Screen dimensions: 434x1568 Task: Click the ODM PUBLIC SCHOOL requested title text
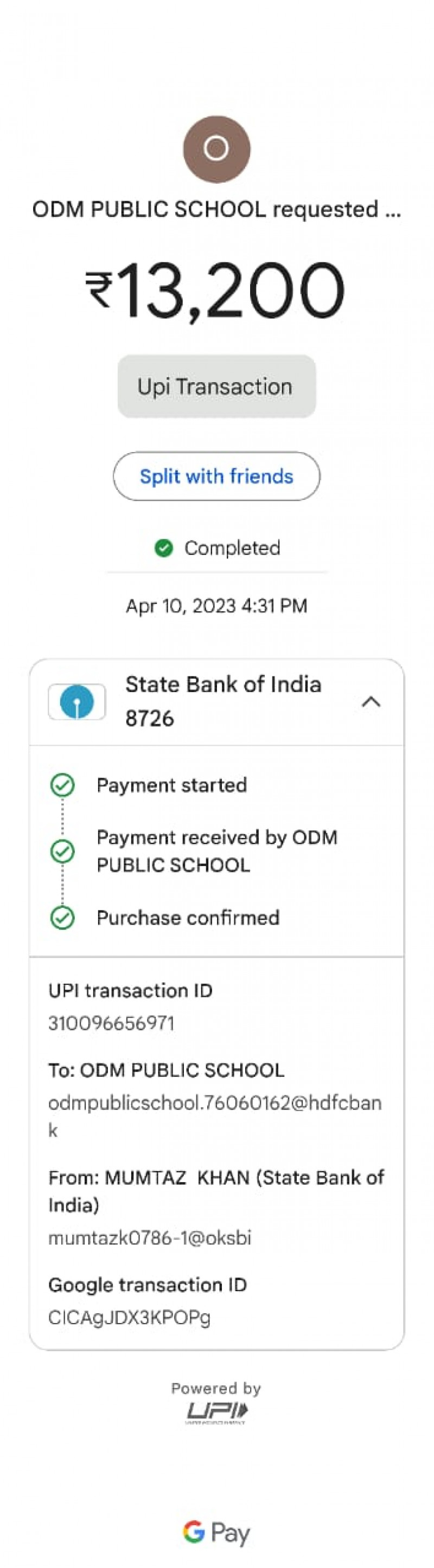click(x=216, y=209)
